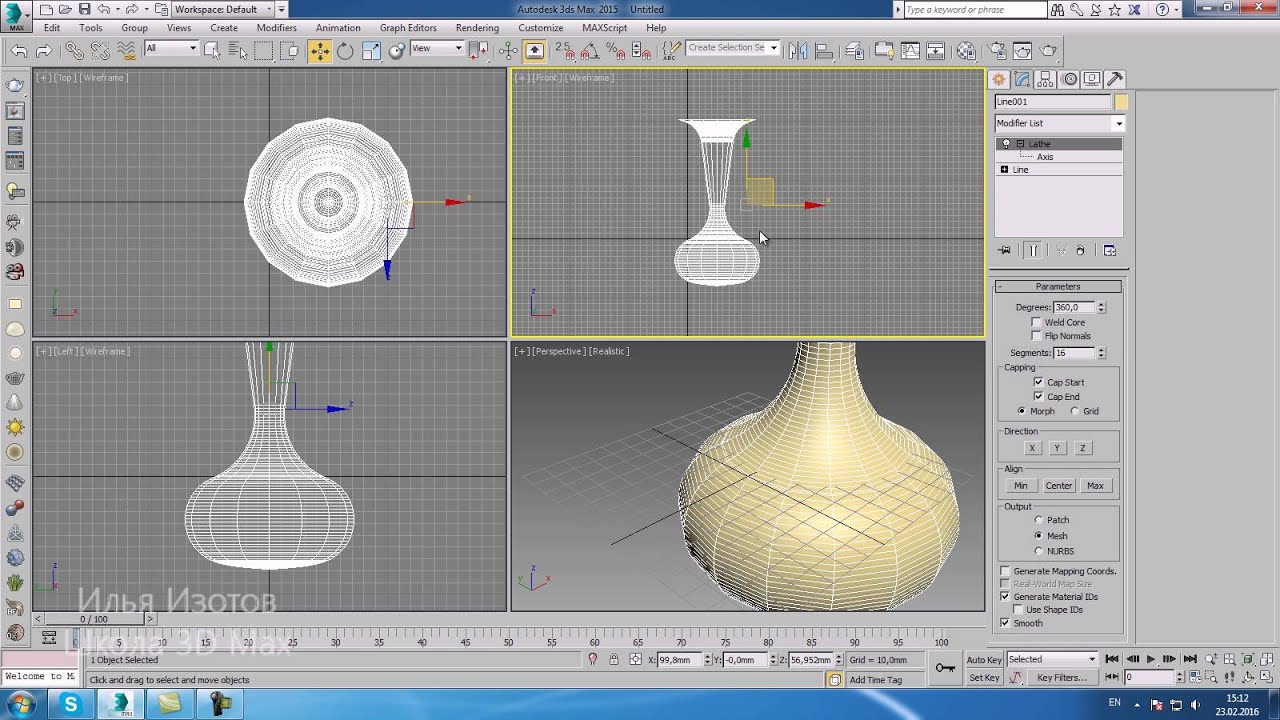Uncheck the Cap End checkbox

tap(1038, 397)
